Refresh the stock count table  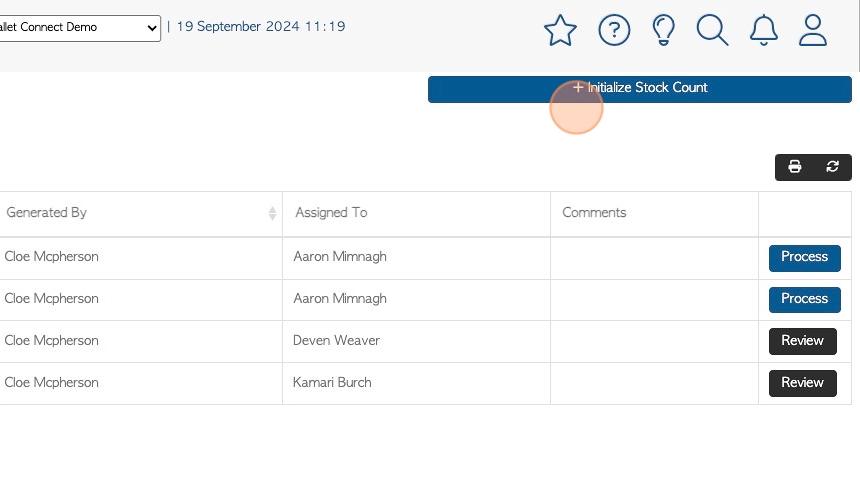832,167
